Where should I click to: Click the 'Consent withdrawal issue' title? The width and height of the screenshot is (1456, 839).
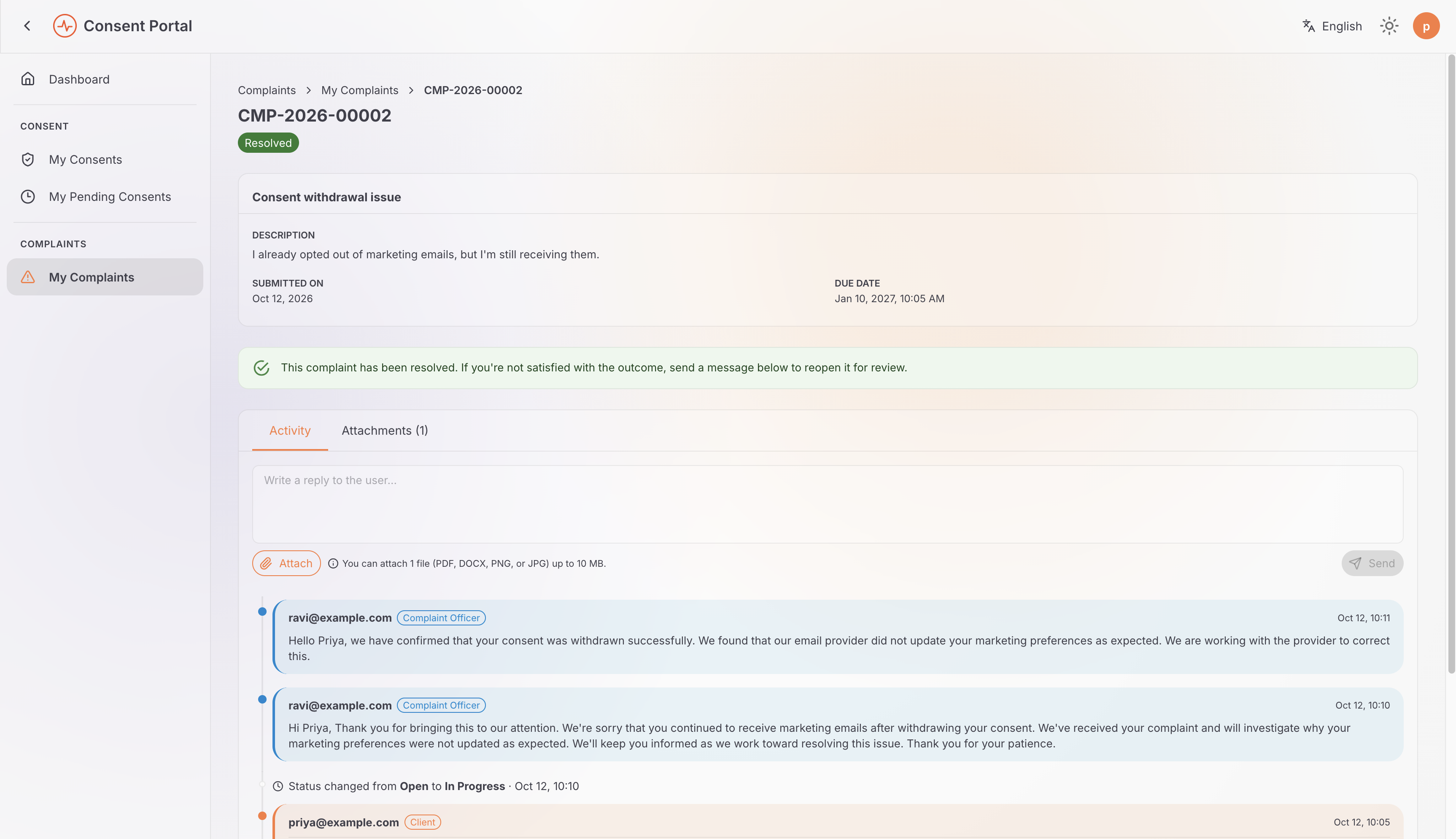[x=326, y=197]
